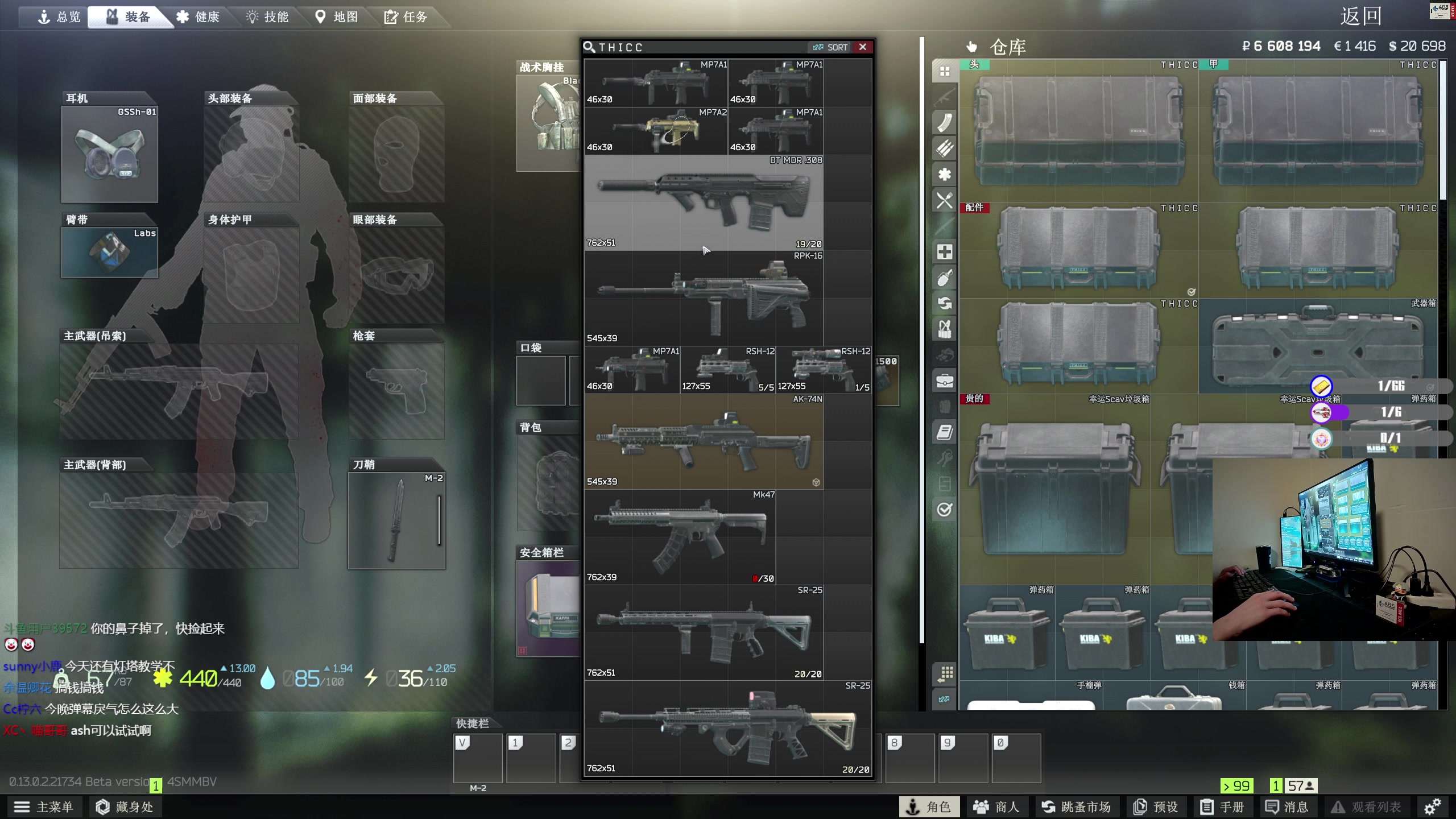The width and height of the screenshot is (1456, 819).
Task: Filter stash by ammo rounds
Action: (x=945, y=148)
